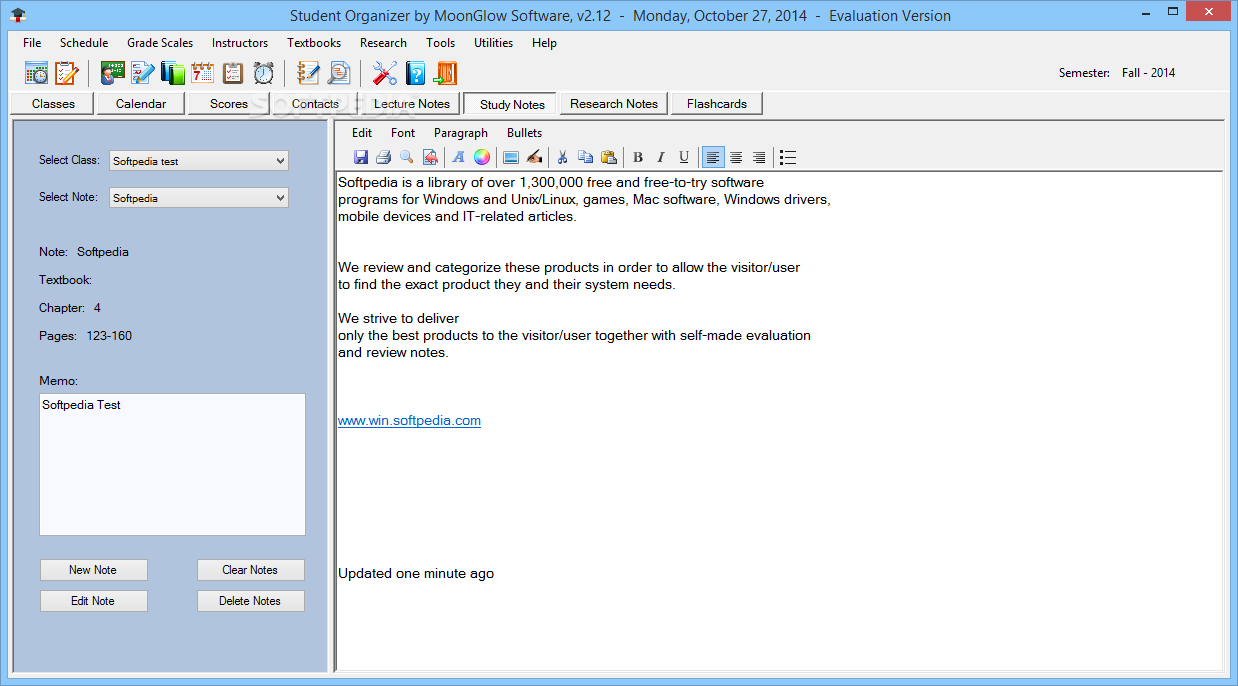This screenshot has height=686, width=1238.
Task: Open the Utilities menu
Action: (x=494, y=43)
